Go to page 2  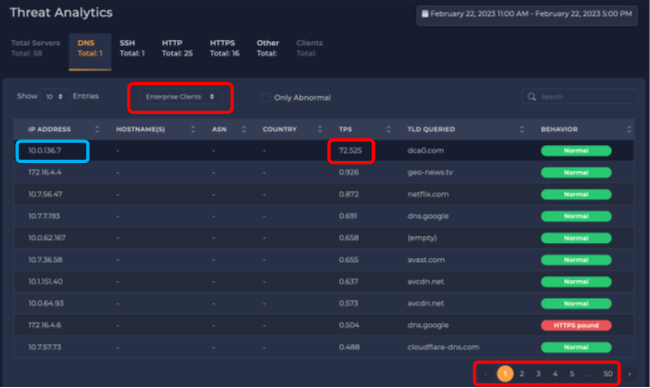point(521,374)
